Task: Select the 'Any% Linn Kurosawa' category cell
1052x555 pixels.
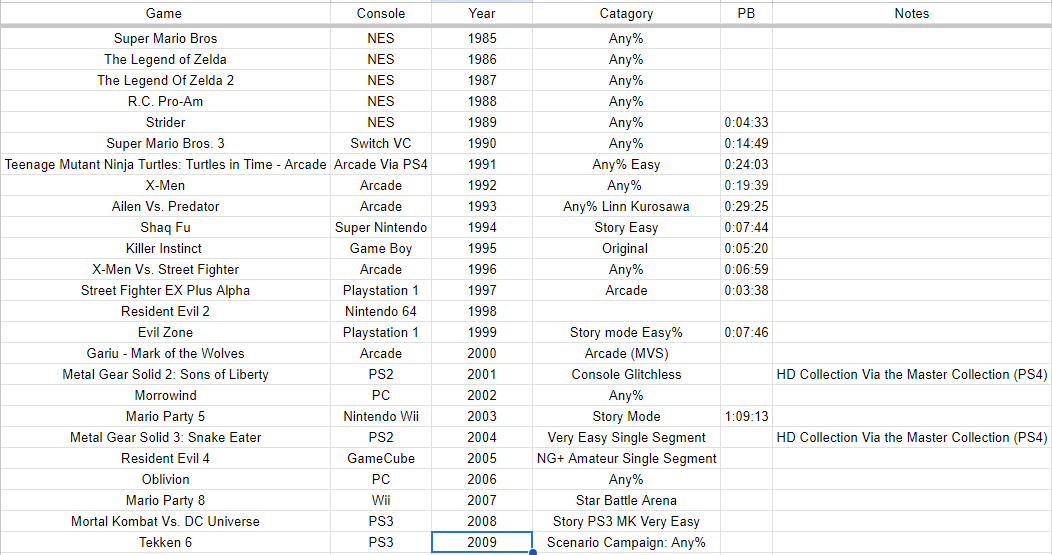Action: pos(626,207)
